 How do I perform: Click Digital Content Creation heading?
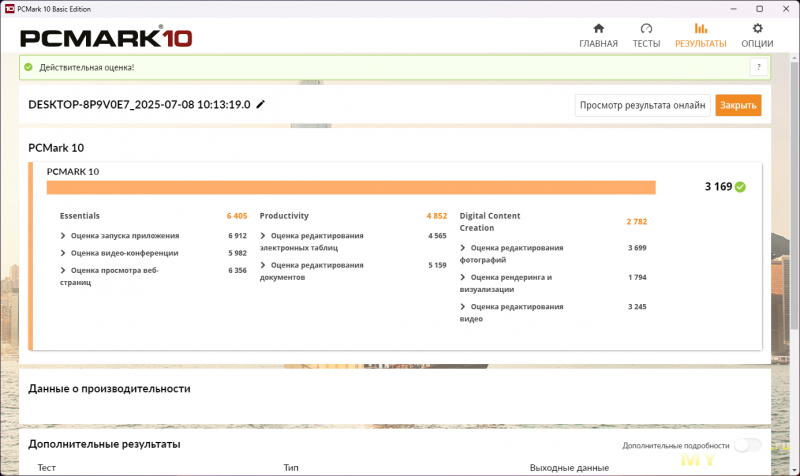490,222
